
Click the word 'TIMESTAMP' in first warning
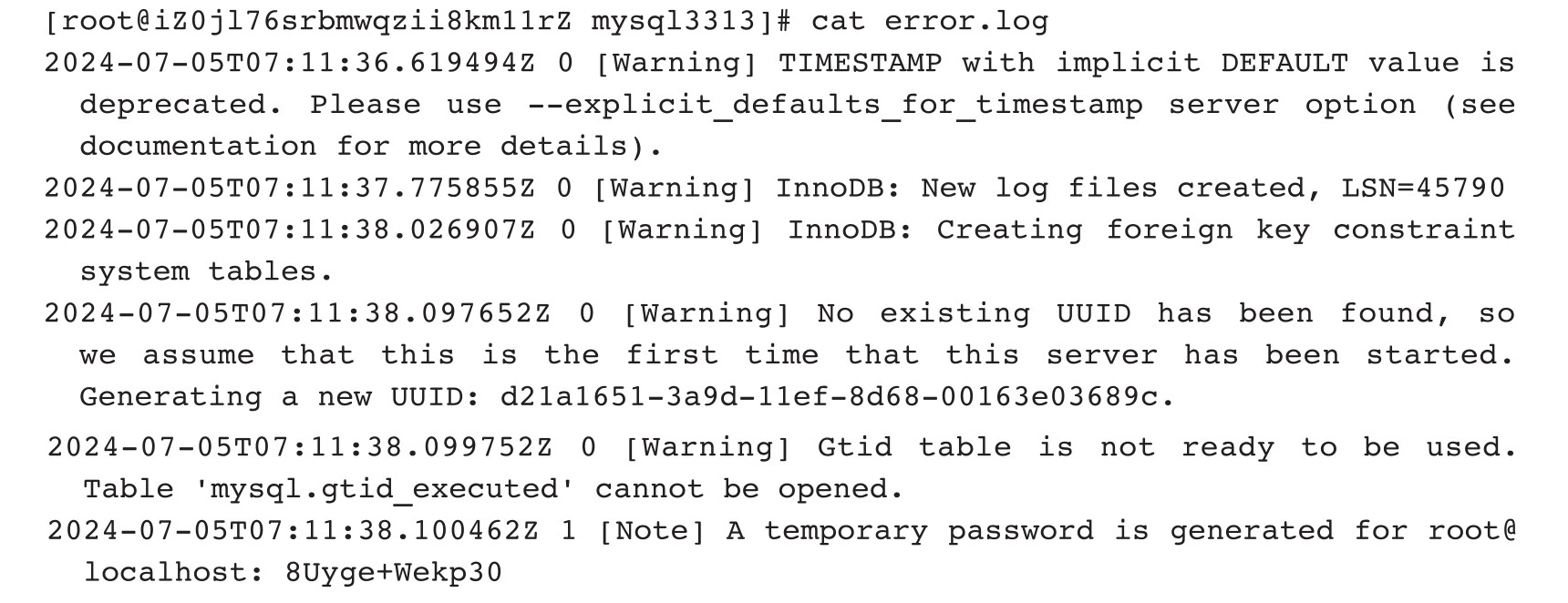click(x=860, y=63)
